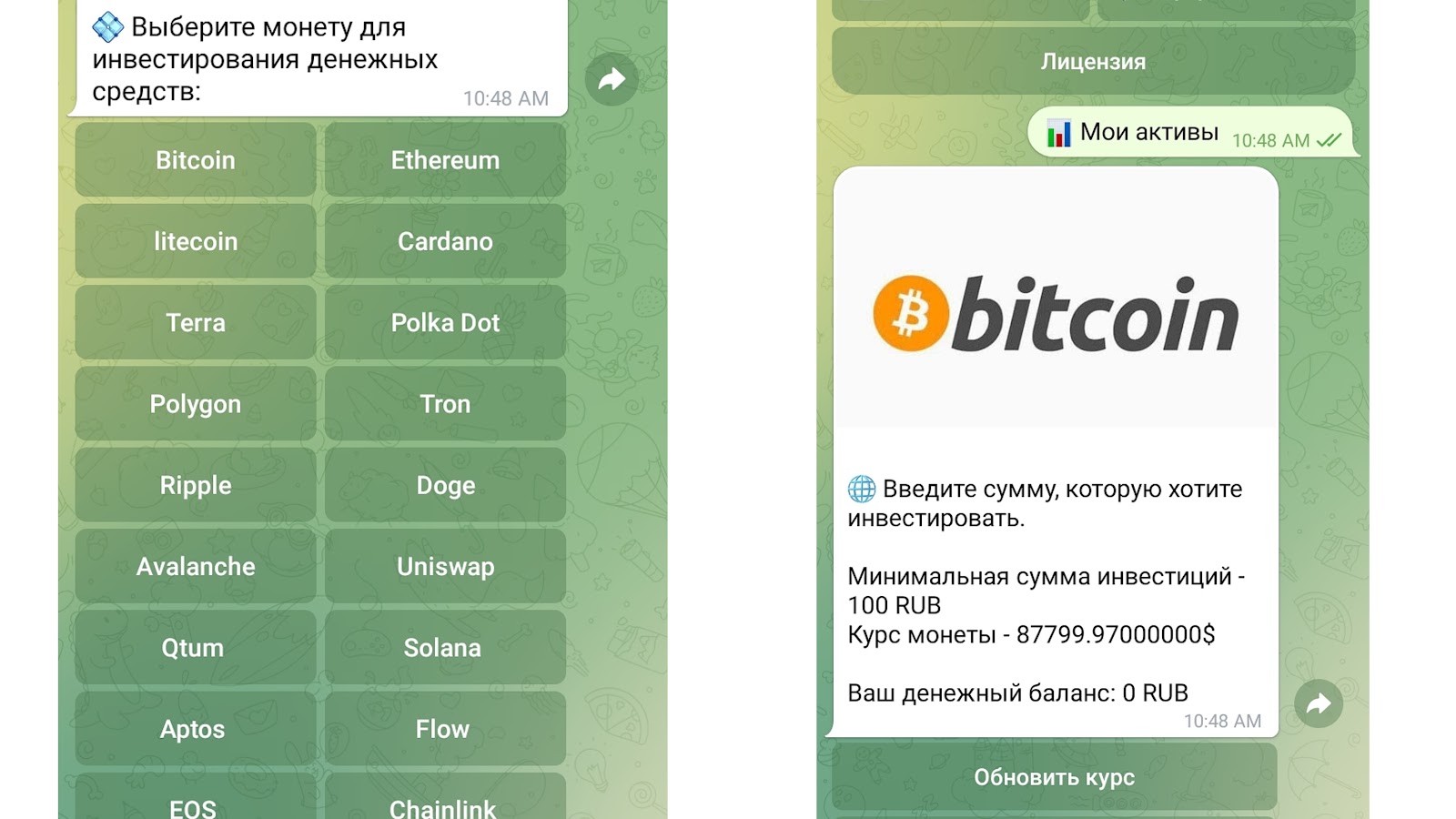
Task: Choose the Polka Dot option
Action: (x=445, y=322)
